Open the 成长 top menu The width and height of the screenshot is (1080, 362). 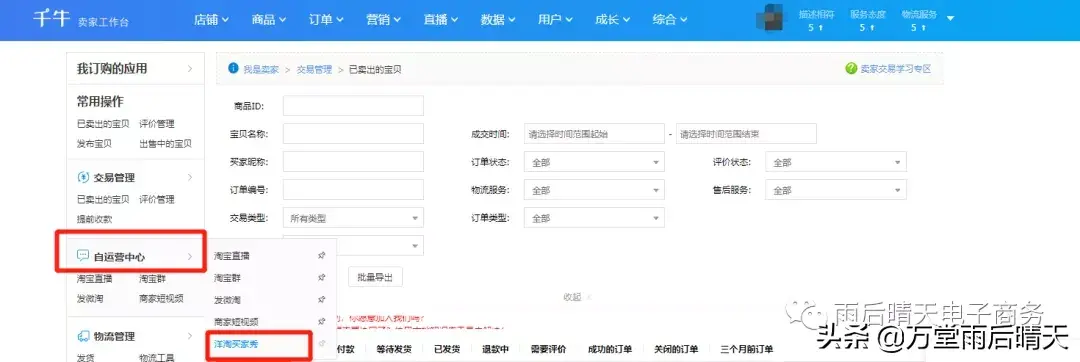[612, 19]
